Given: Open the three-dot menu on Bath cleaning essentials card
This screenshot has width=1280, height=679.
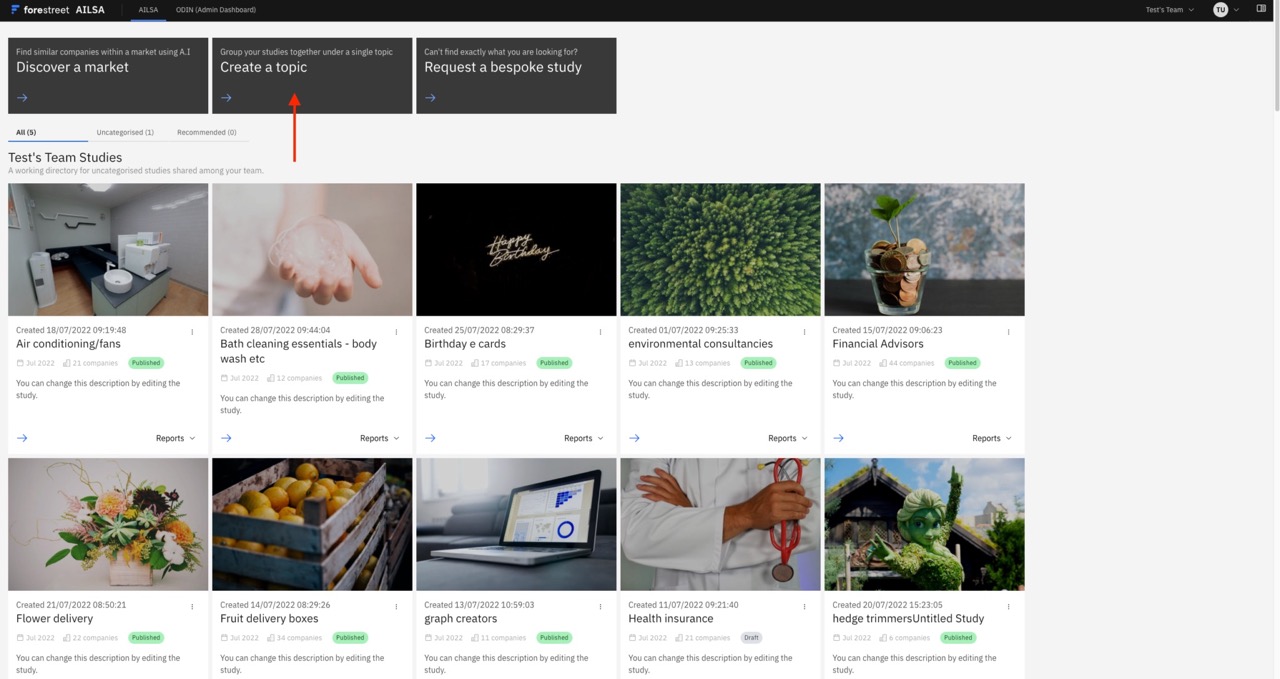Looking at the screenshot, I should click(x=396, y=332).
